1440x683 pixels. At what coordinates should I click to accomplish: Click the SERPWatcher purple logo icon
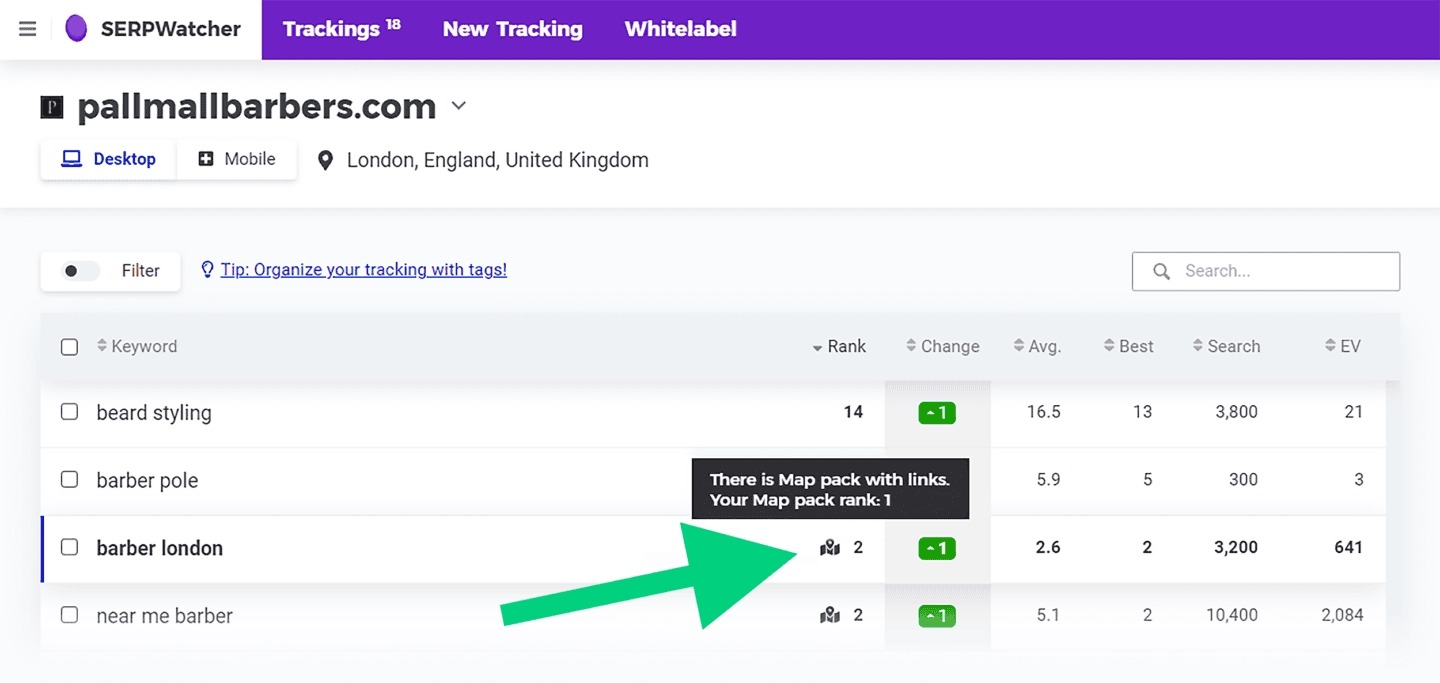(75, 28)
